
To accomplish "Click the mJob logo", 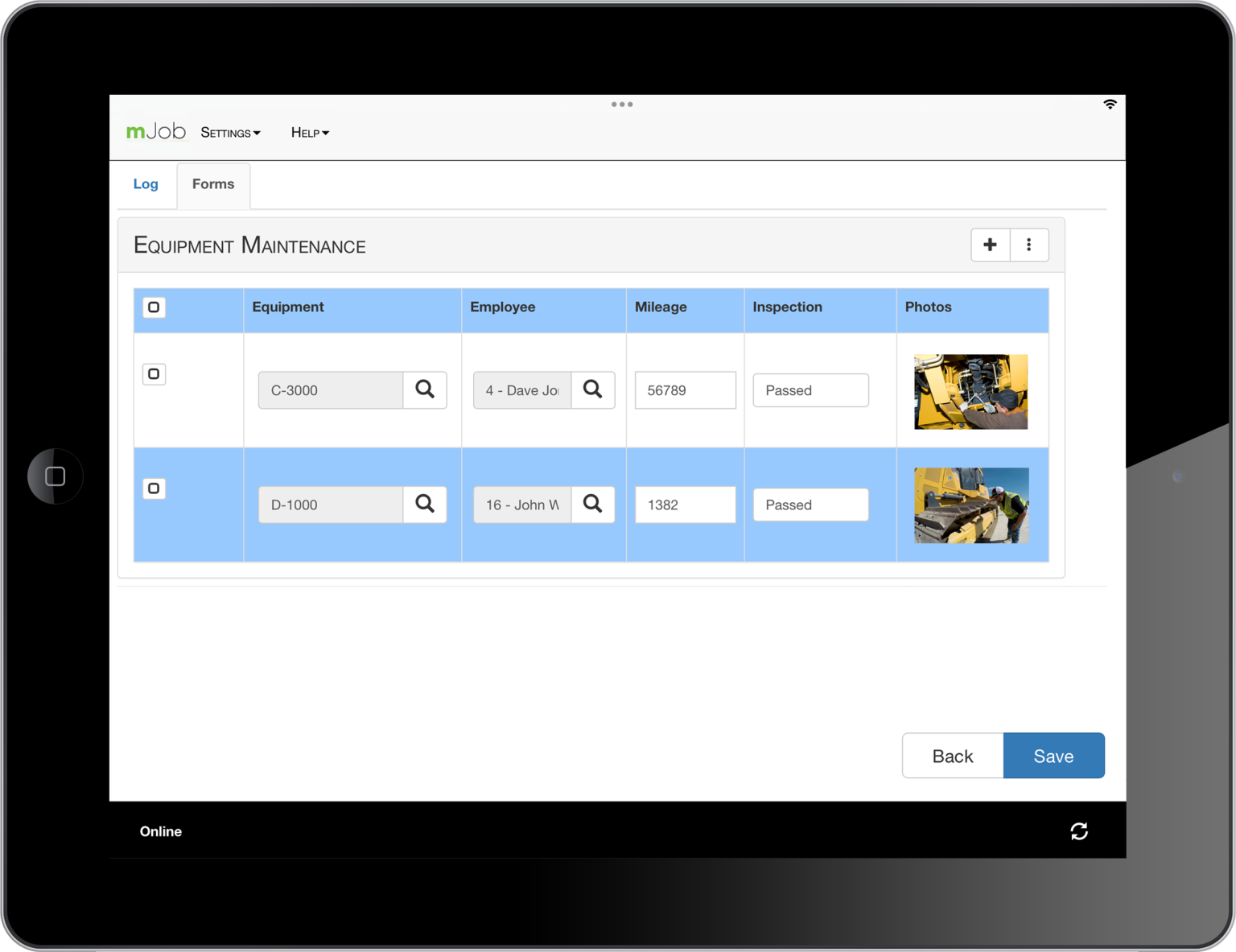I will 156,132.
